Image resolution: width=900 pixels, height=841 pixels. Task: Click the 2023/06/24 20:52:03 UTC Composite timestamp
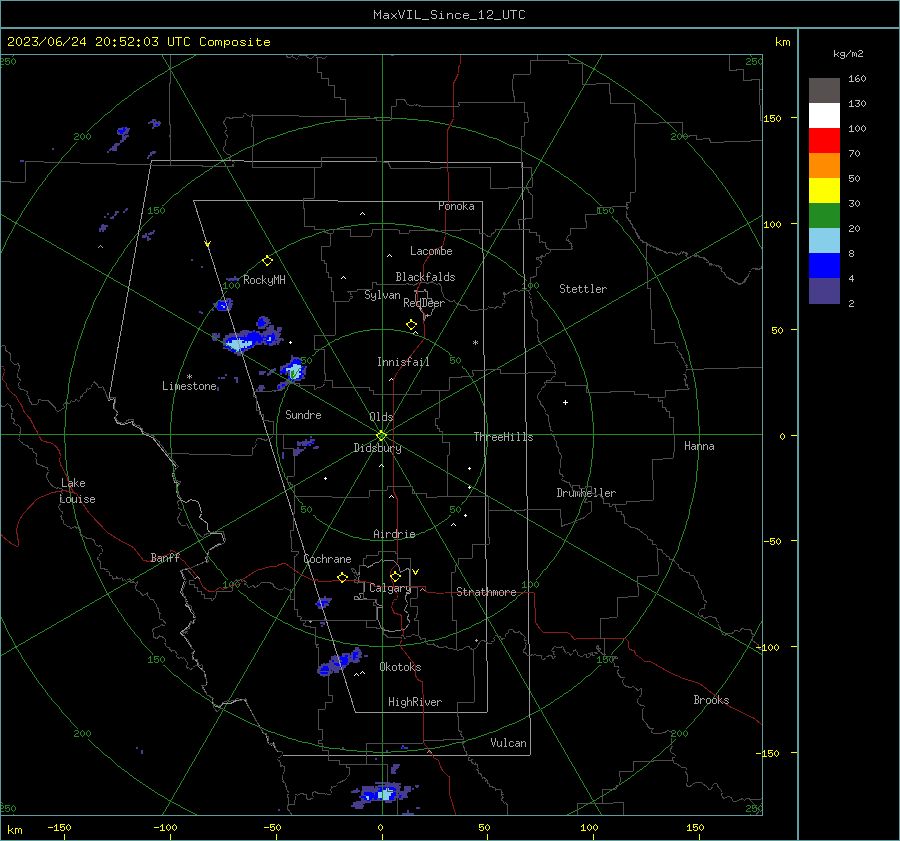tap(138, 42)
